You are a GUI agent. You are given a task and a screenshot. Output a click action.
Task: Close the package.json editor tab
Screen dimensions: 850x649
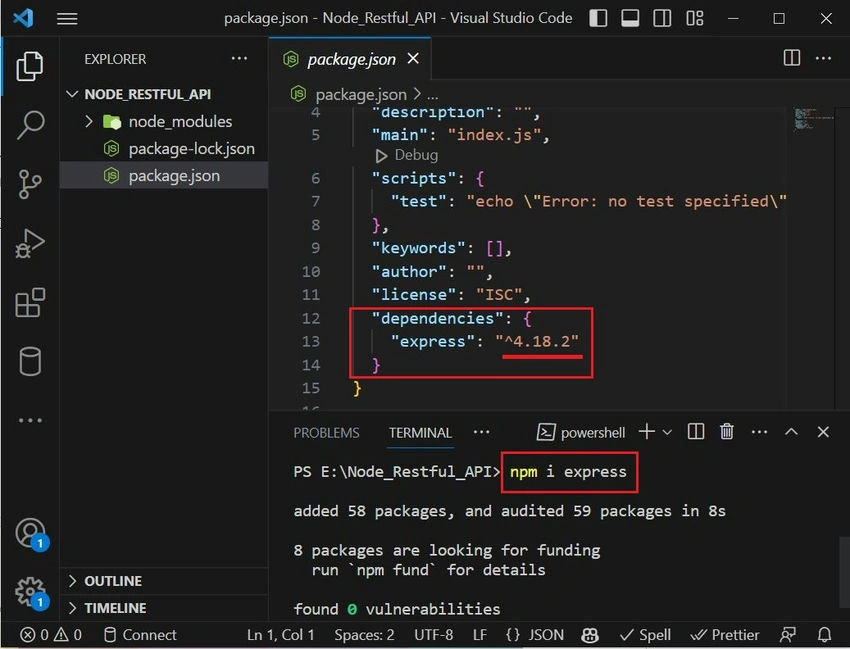click(413, 58)
